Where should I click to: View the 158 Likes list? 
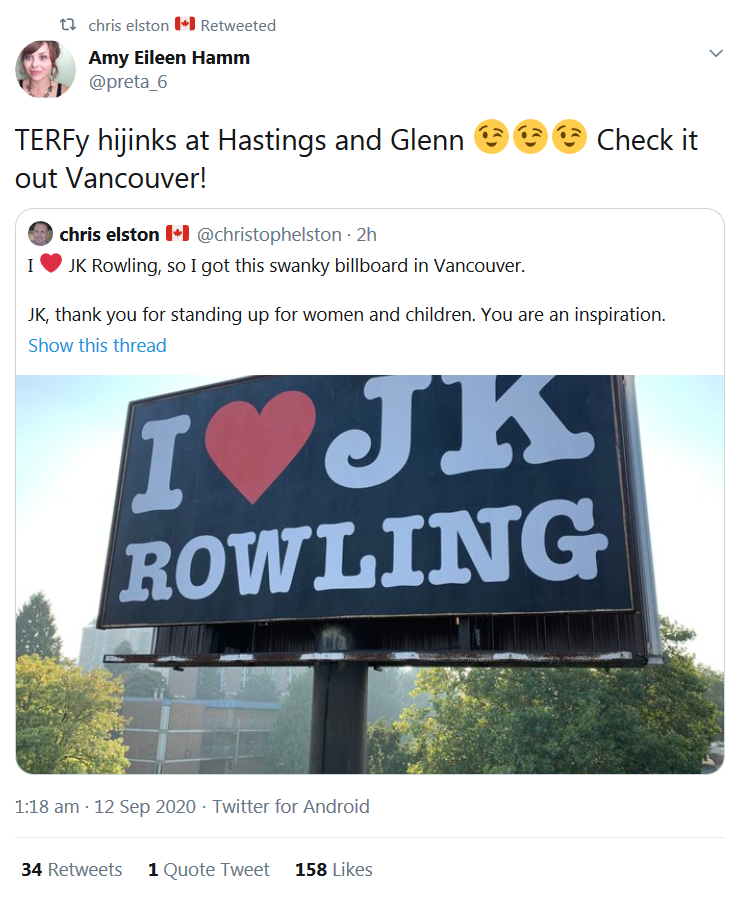point(333,869)
